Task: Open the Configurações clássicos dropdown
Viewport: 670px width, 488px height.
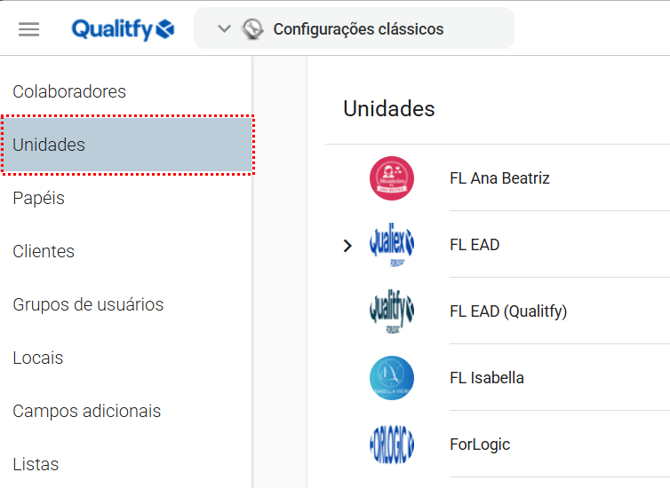Action: pos(224,29)
